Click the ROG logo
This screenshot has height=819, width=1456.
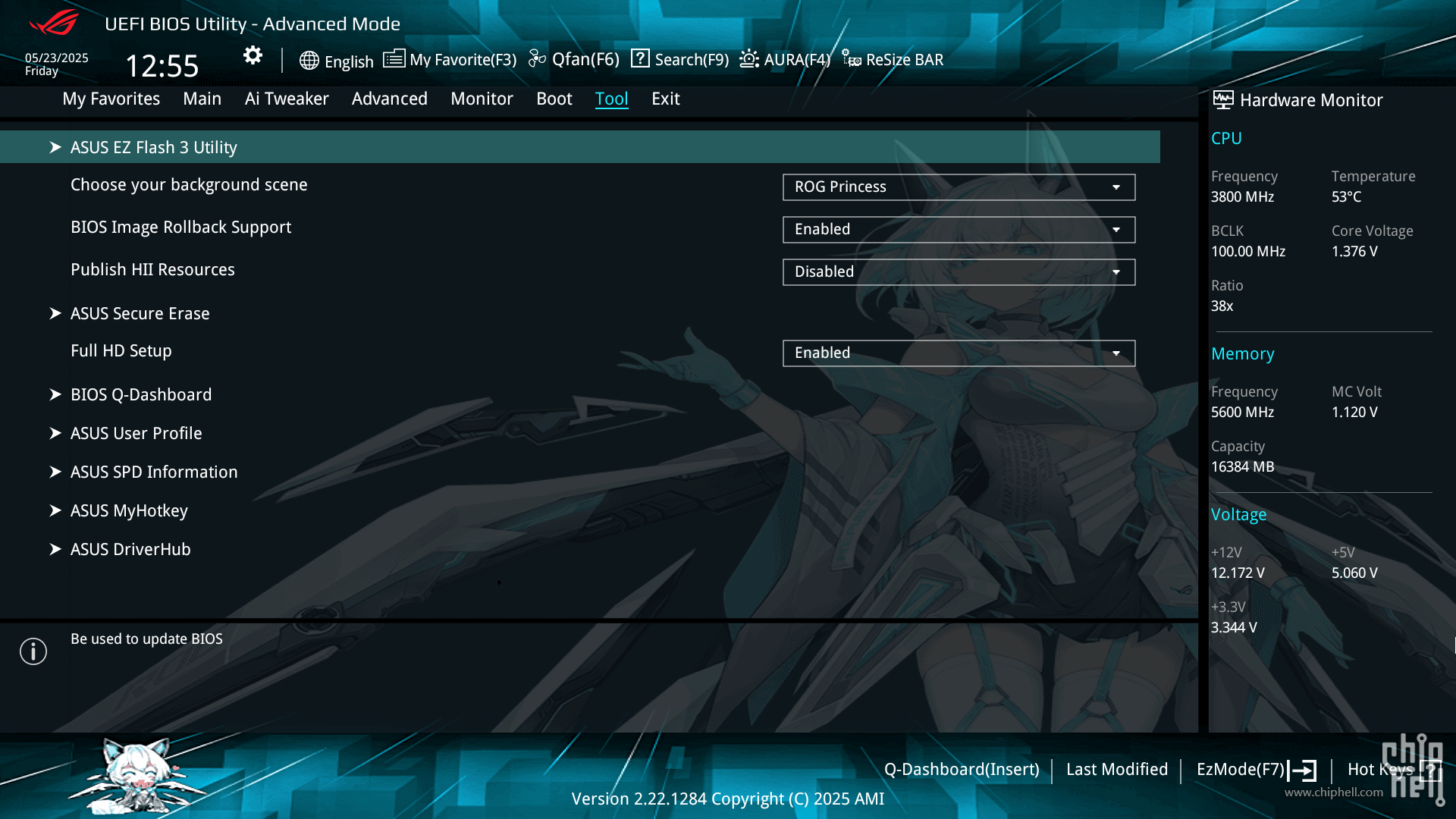click(53, 23)
